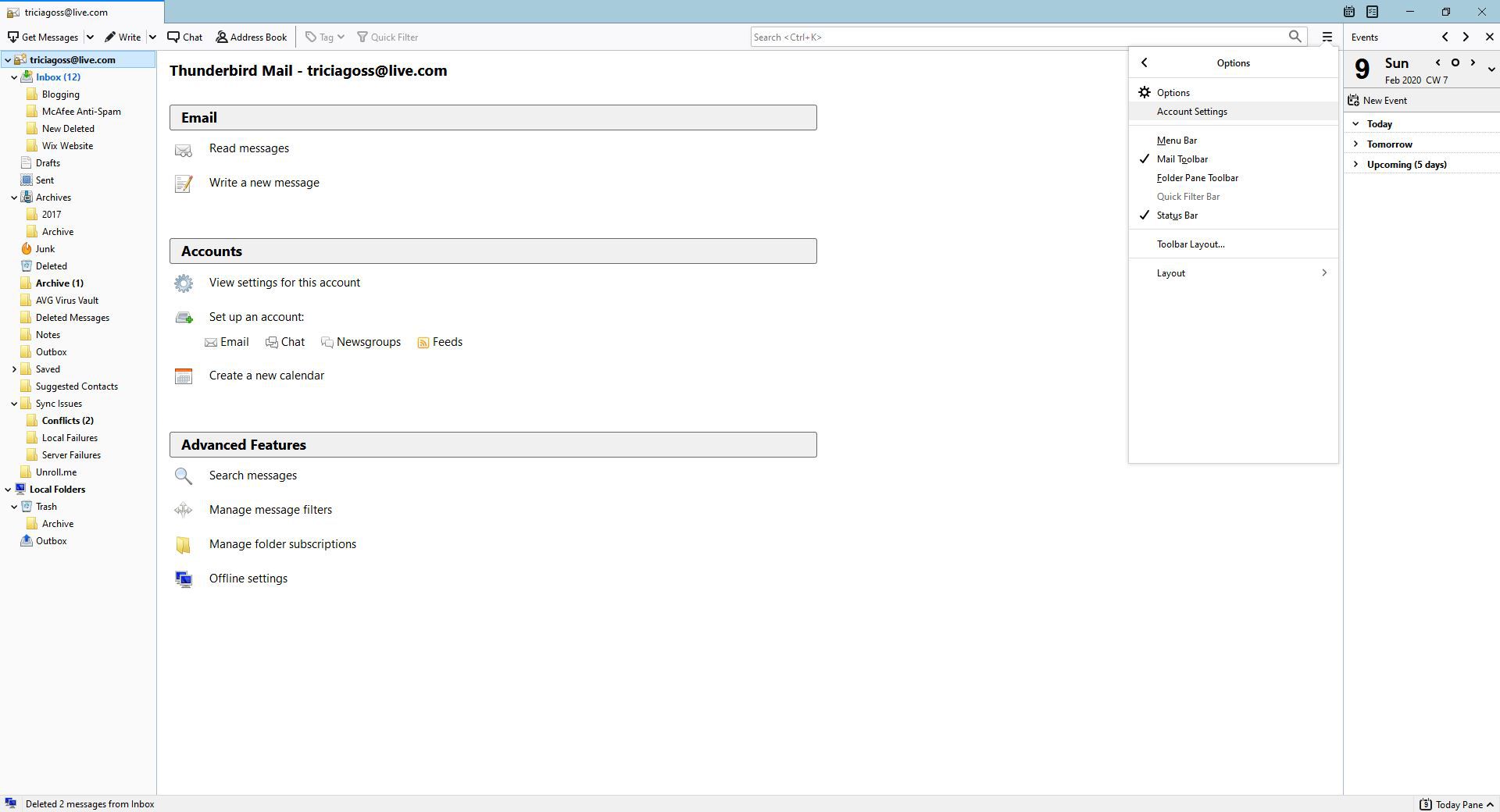Set up a Newsgroups account
The width and height of the screenshot is (1500, 812).
[361, 342]
